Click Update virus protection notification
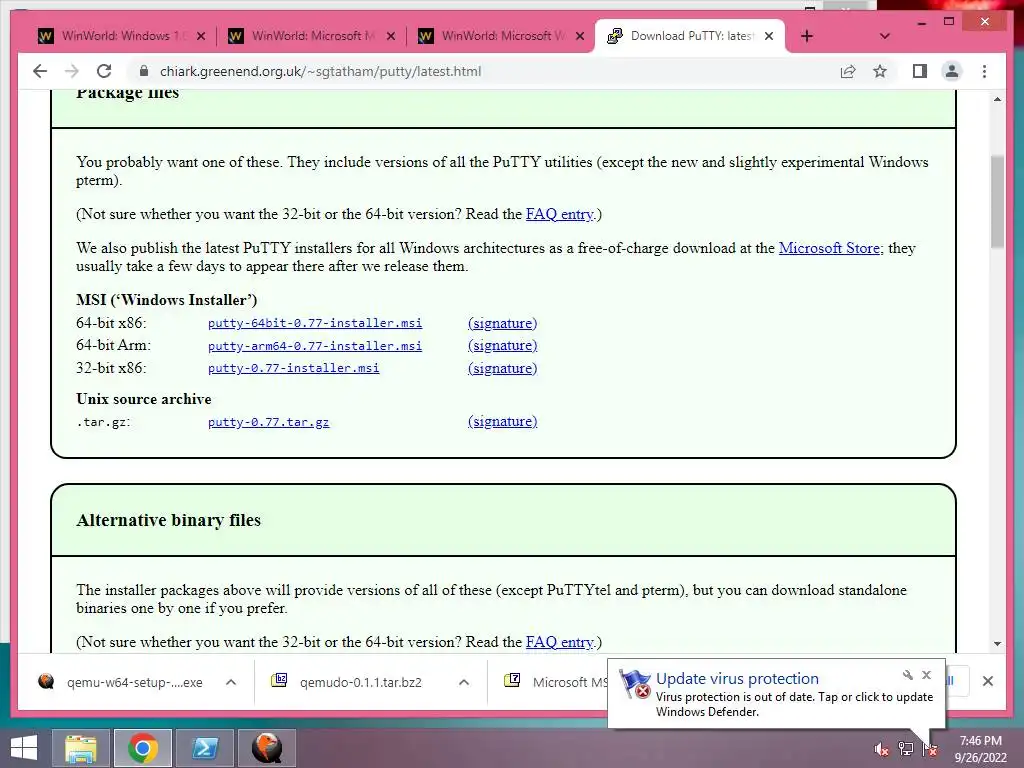This screenshot has width=1024, height=768. coord(776,694)
